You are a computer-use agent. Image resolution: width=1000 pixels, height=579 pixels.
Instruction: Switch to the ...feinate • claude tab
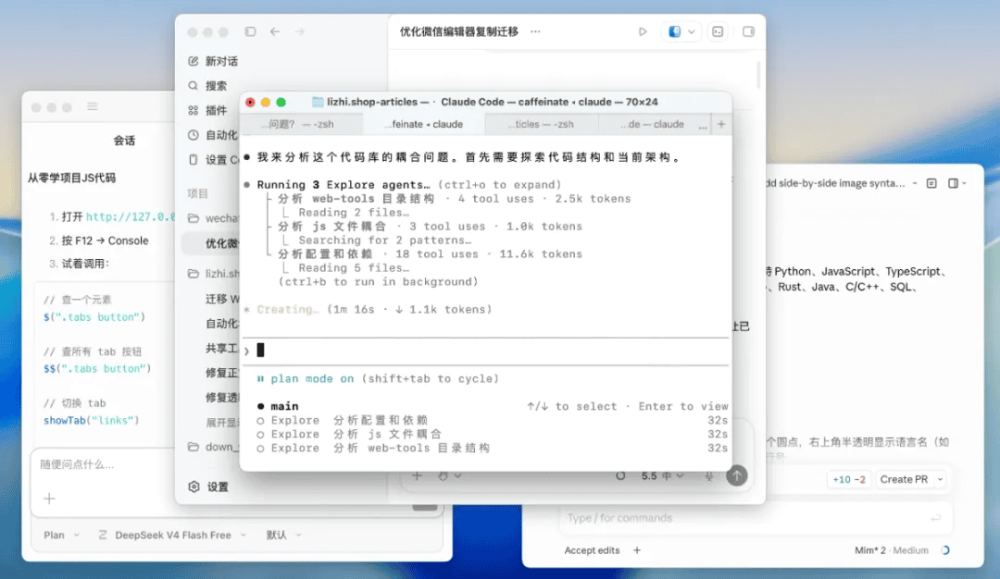(x=424, y=124)
